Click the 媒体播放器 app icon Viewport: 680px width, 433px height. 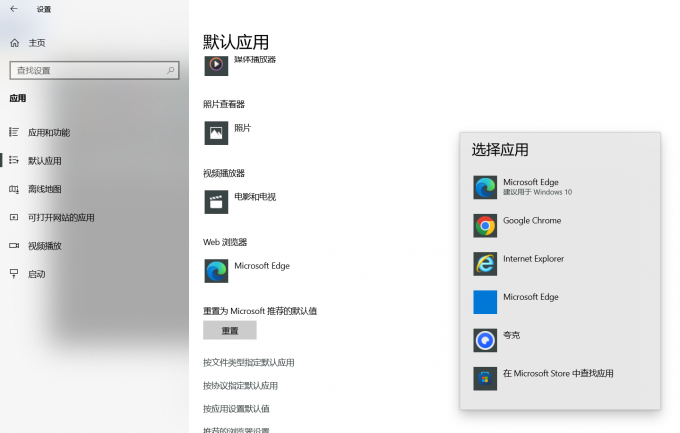(x=216, y=65)
